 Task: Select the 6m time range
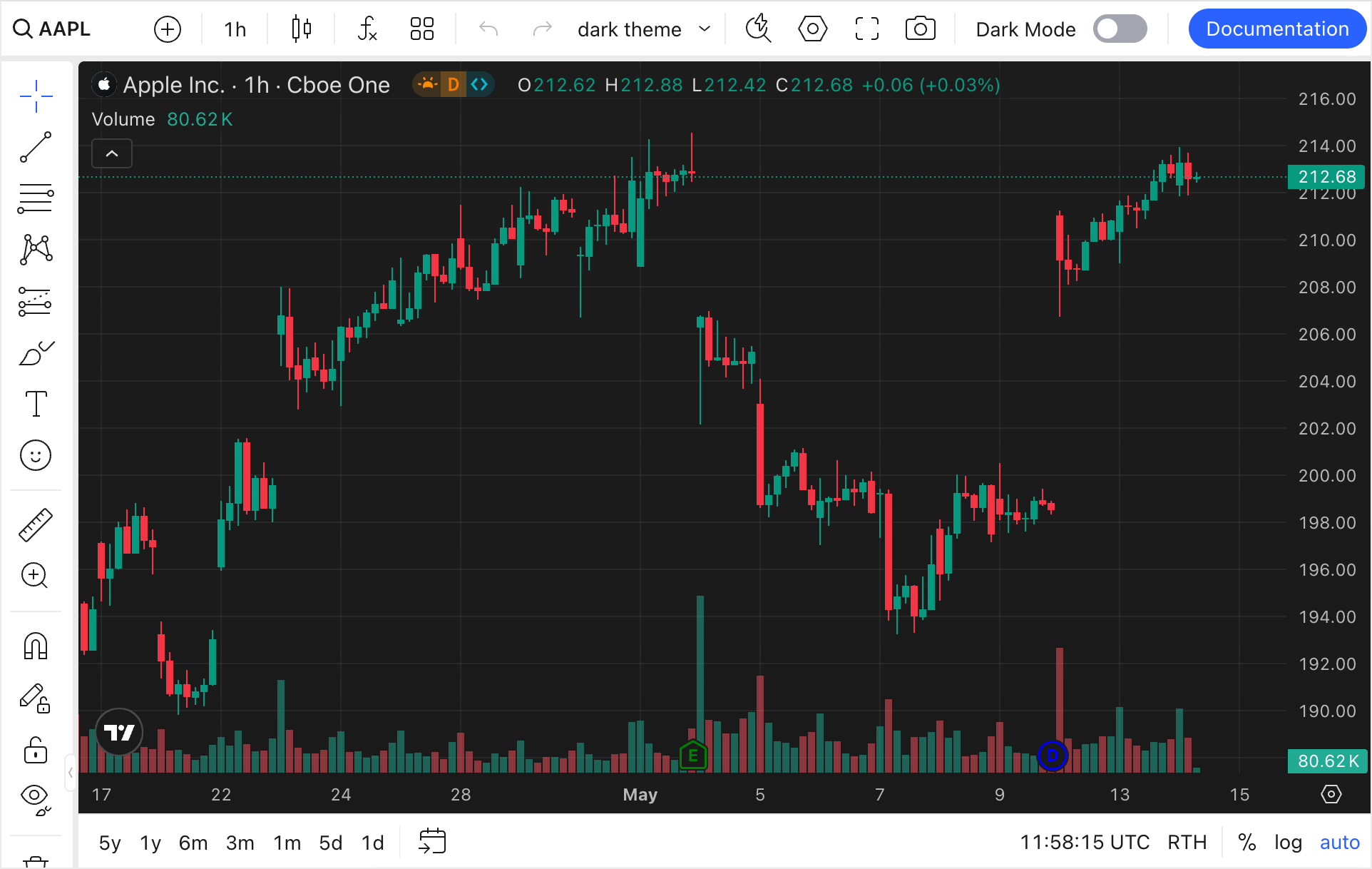coord(193,843)
